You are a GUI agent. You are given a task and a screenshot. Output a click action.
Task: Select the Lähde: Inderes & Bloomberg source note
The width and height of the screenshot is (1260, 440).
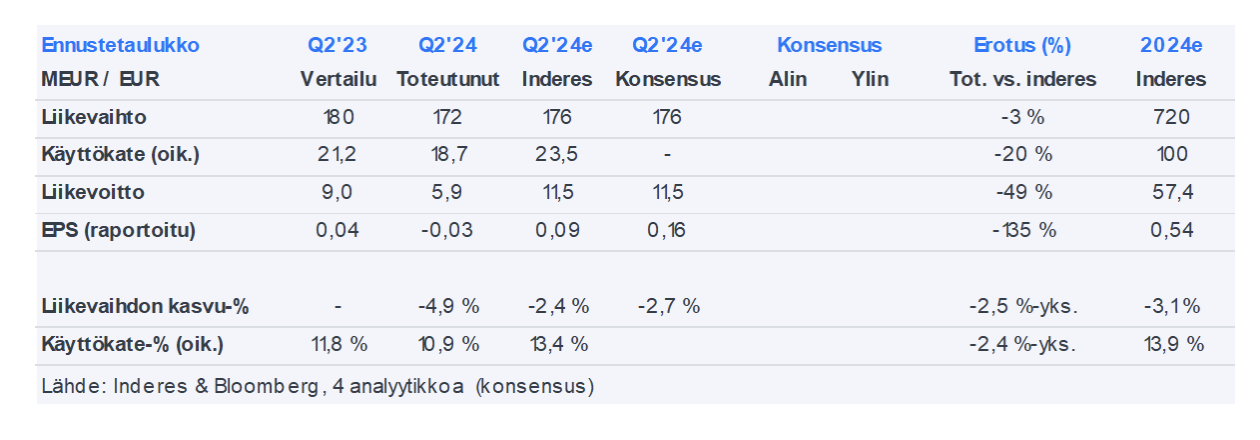click(x=318, y=385)
